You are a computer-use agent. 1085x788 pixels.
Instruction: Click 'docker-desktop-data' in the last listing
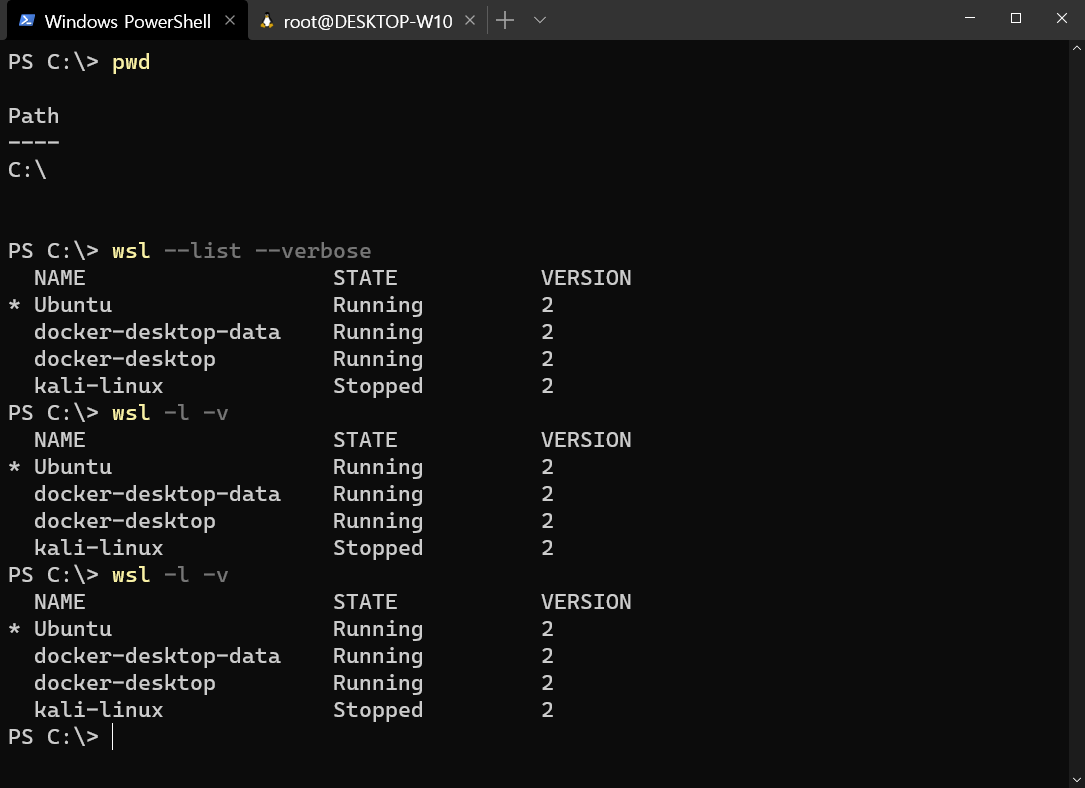click(157, 655)
